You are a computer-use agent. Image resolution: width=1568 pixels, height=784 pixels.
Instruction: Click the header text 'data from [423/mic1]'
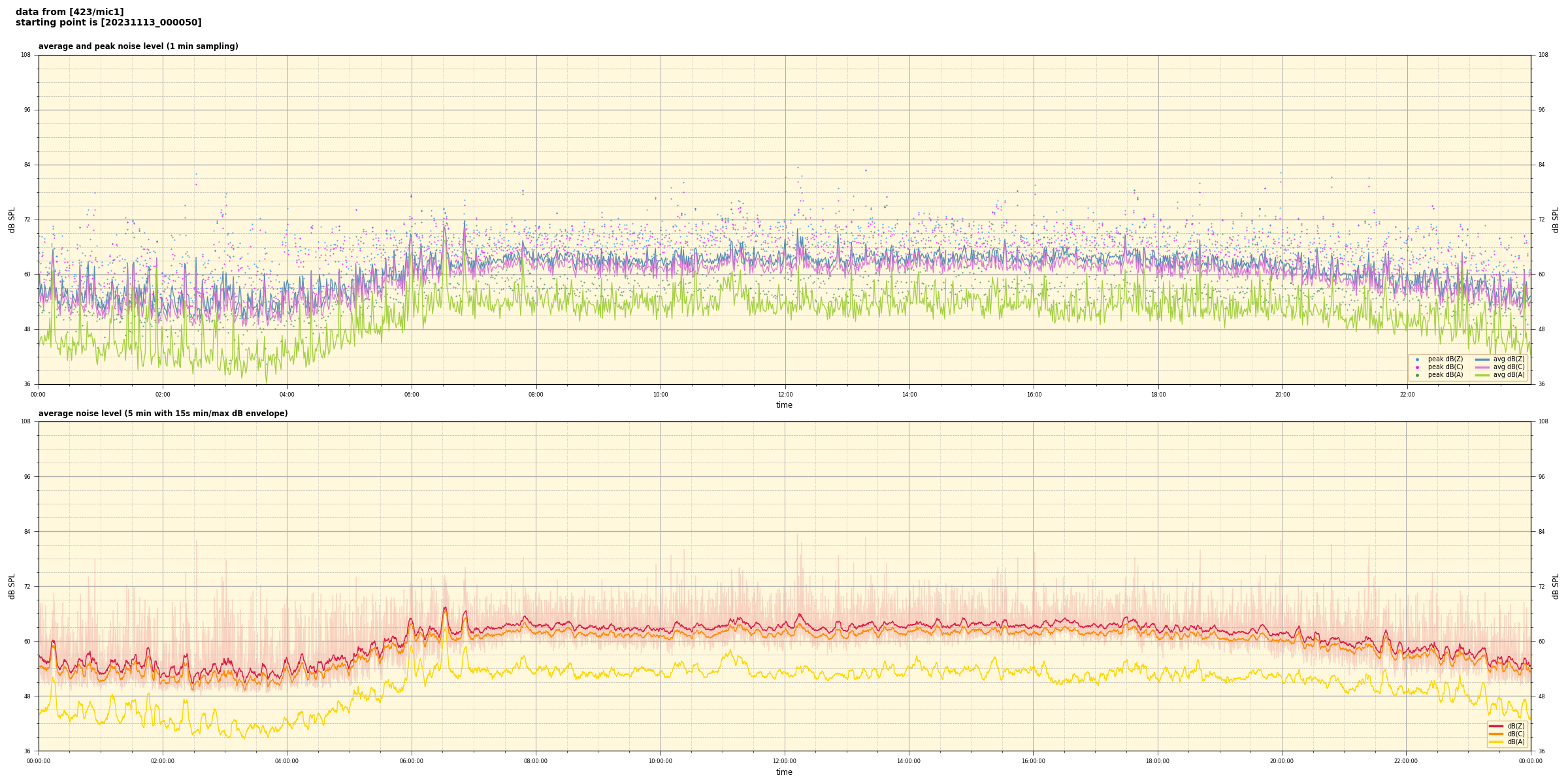[x=69, y=12]
